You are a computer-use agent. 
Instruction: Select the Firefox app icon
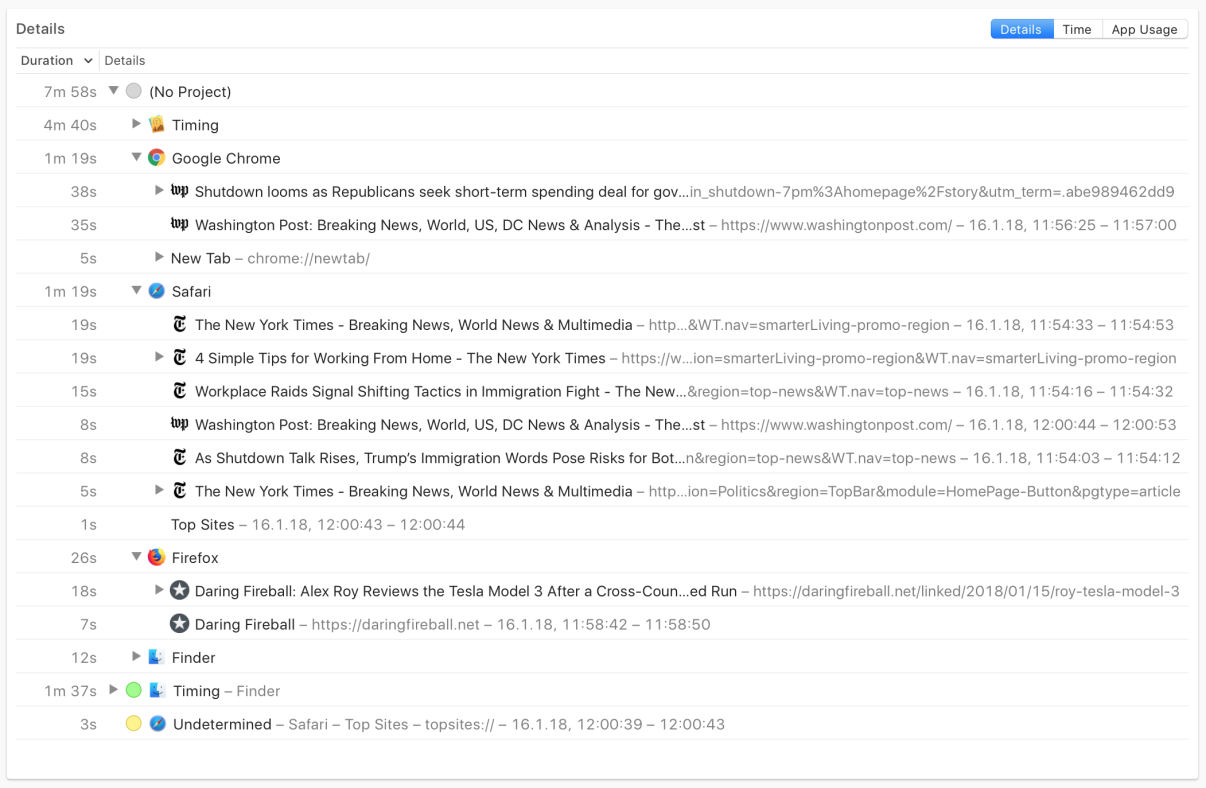[x=157, y=557]
